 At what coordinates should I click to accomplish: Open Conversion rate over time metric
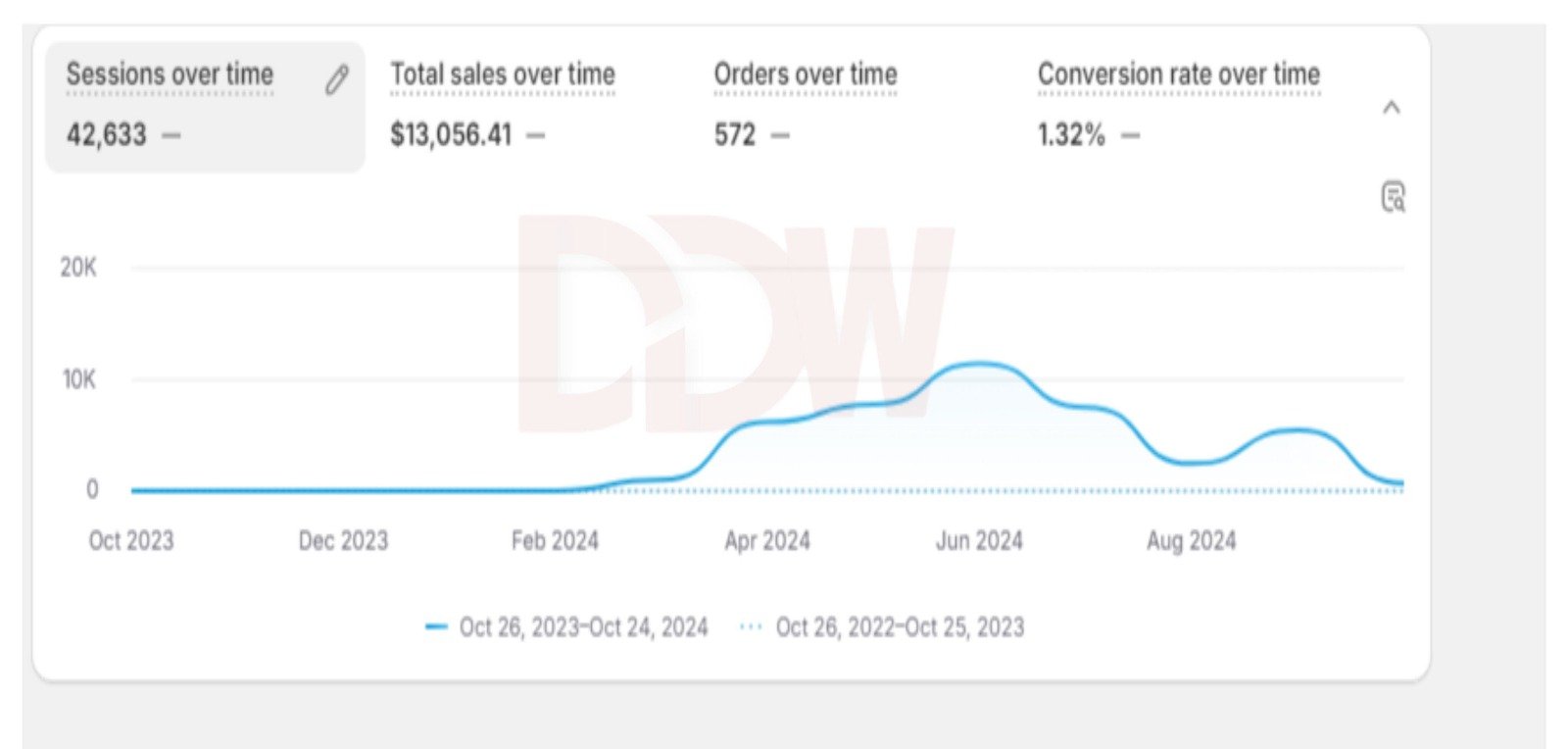(x=1178, y=75)
